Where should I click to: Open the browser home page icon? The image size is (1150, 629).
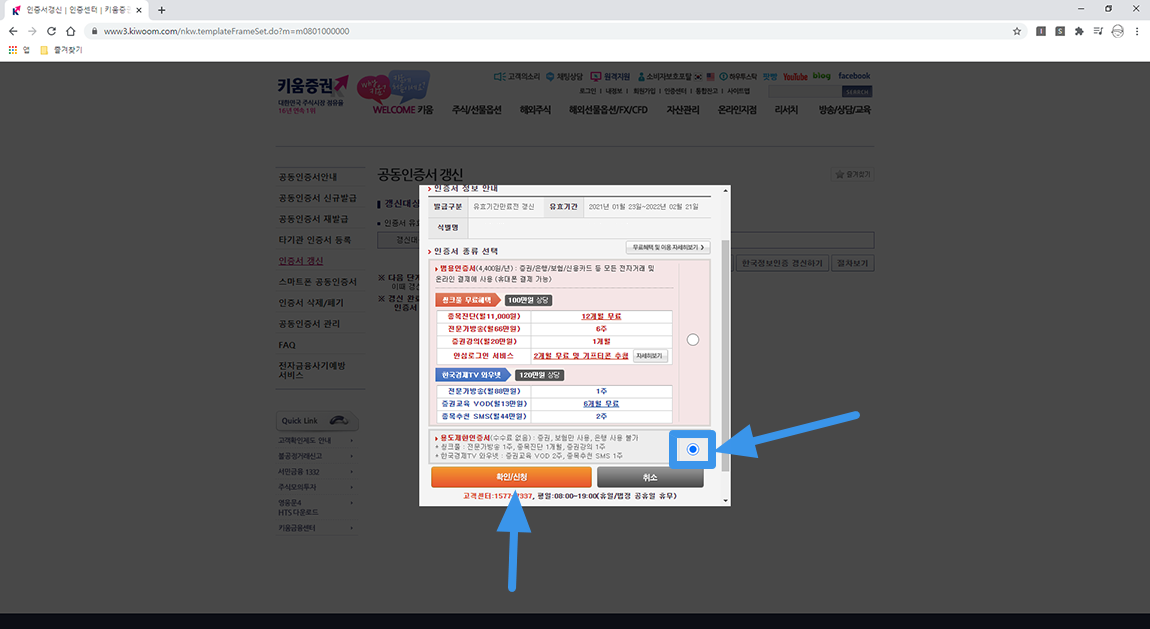tap(70, 31)
